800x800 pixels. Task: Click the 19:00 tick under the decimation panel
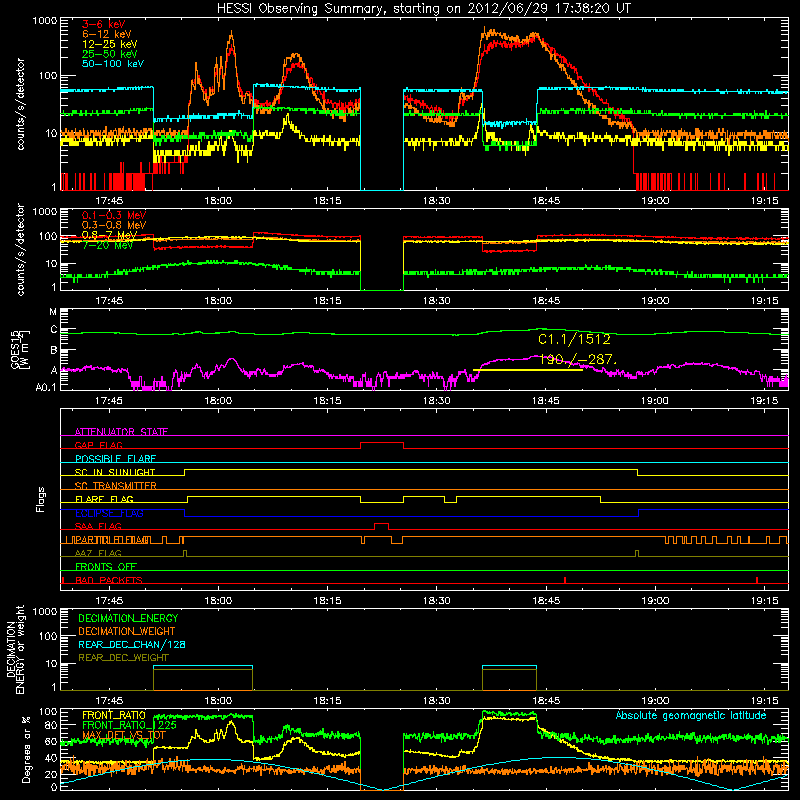click(x=655, y=701)
